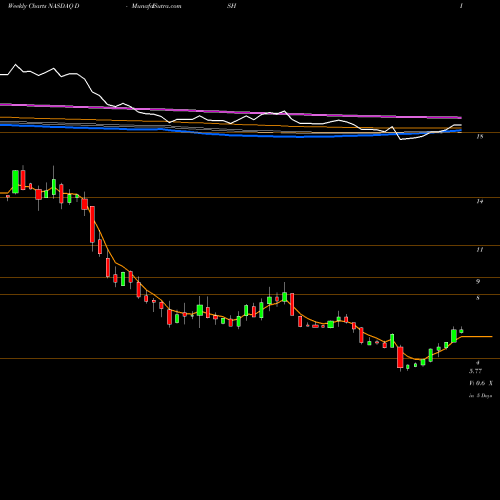Viewport: 500px width, 500px height.
Task: Click the price axis label 4
Action: tap(478, 363)
